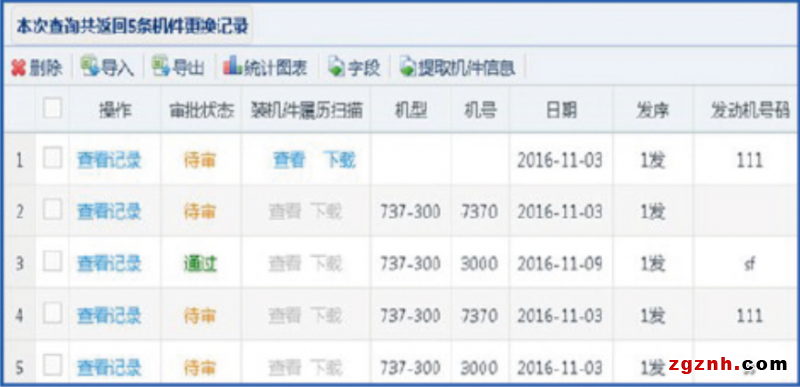Toggle the select-all checkbox in the table header
Image resolution: width=800 pixels, height=387 pixels.
[52, 109]
